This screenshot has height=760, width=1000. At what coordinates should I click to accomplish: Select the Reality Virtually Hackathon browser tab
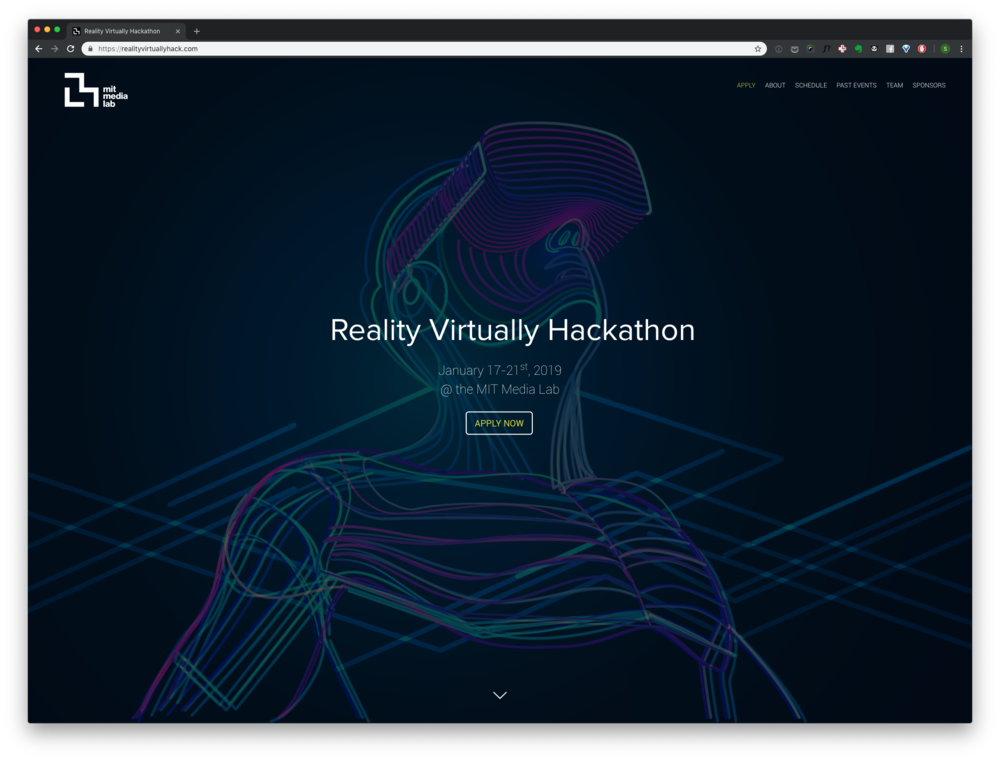pyautogui.click(x=125, y=30)
